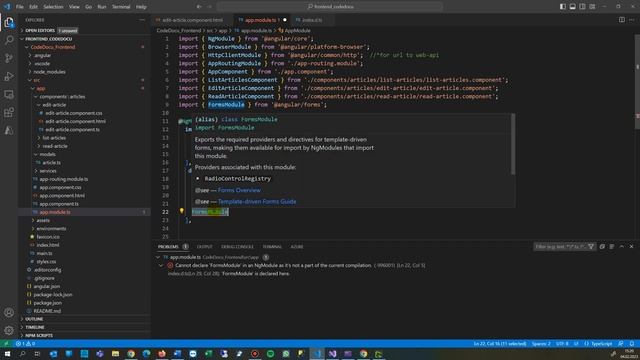Screen dimensions: 640x360
Task: Click the remote window status bar icon
Action: 6,344
